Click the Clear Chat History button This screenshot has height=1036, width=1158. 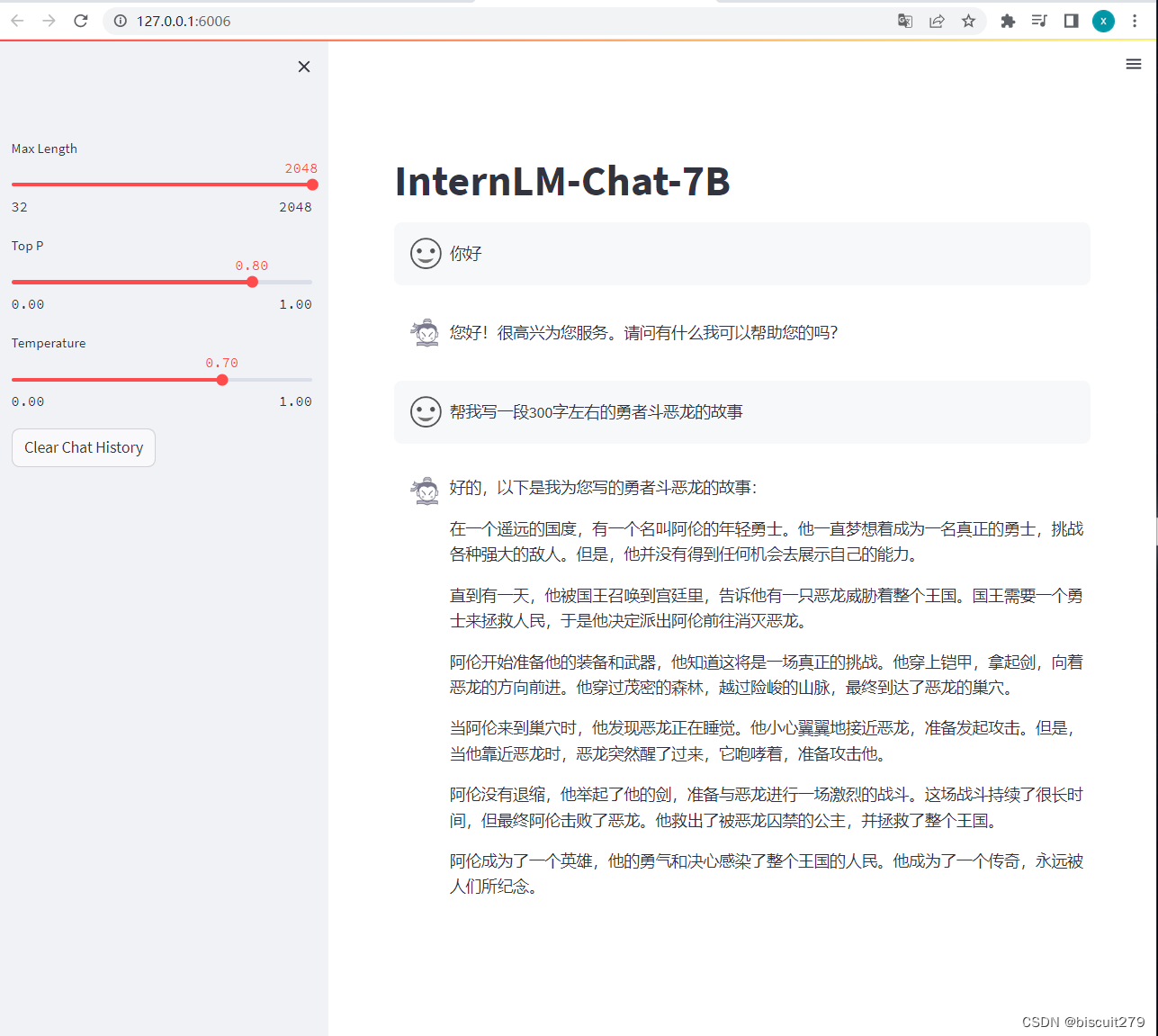(x=84, y=447)
